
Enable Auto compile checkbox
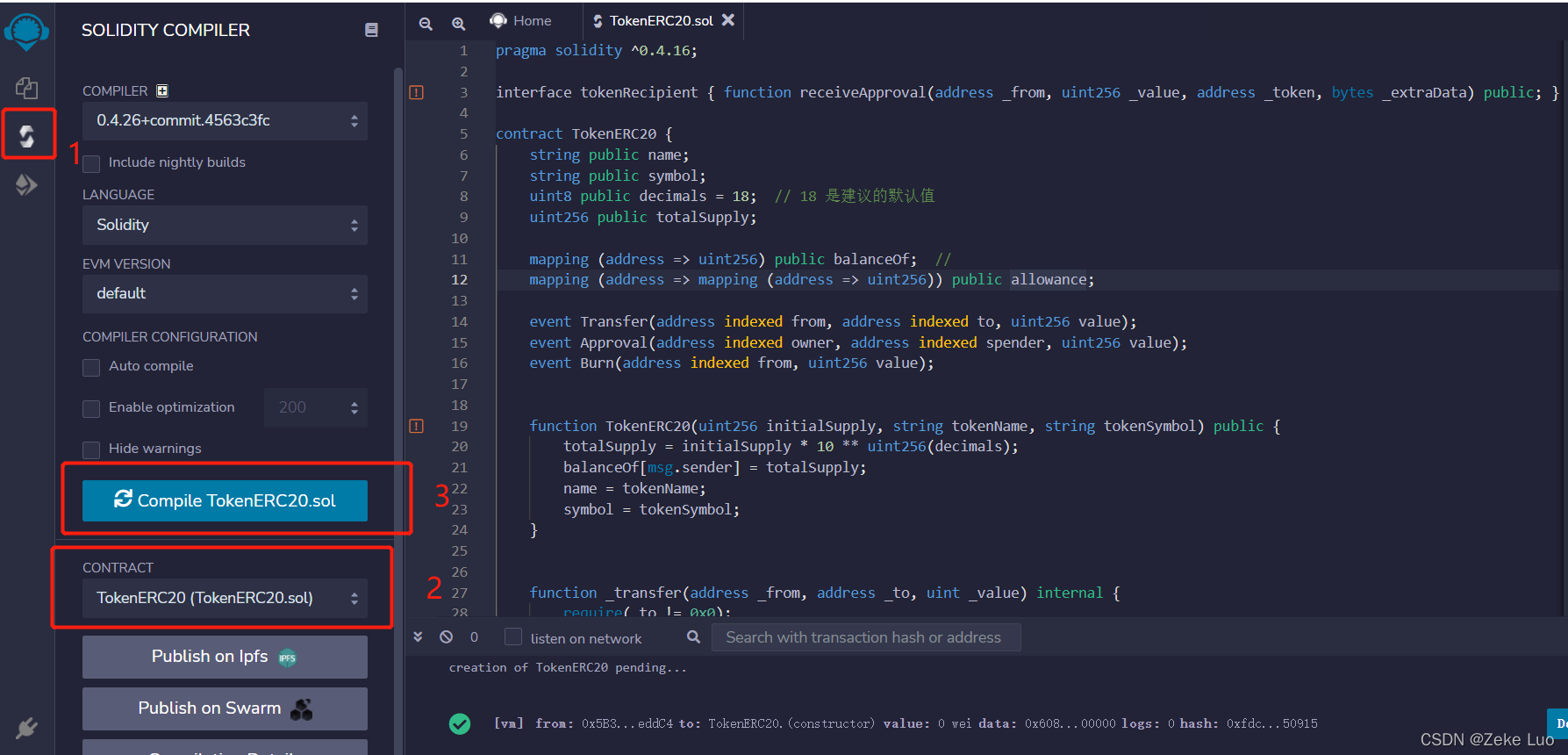(x=91, y=367)
